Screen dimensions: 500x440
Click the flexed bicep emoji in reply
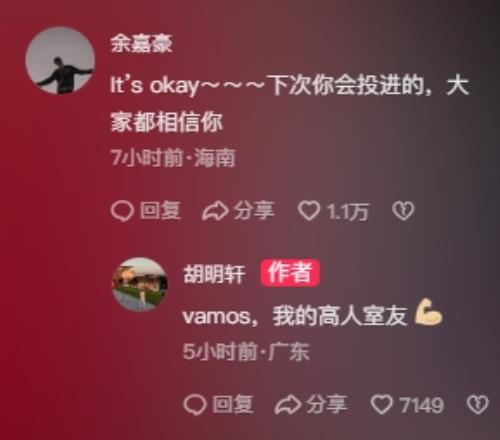(x=428, y=312)
